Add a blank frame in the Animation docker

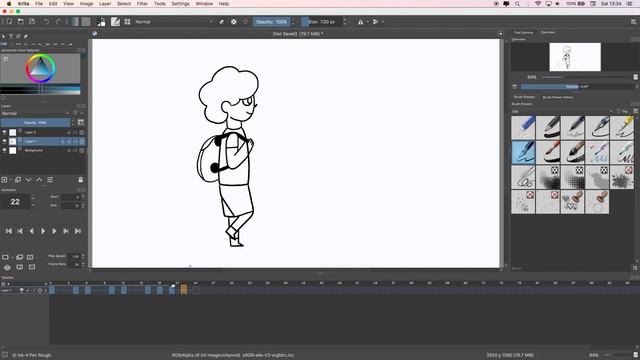coord(5,257)
